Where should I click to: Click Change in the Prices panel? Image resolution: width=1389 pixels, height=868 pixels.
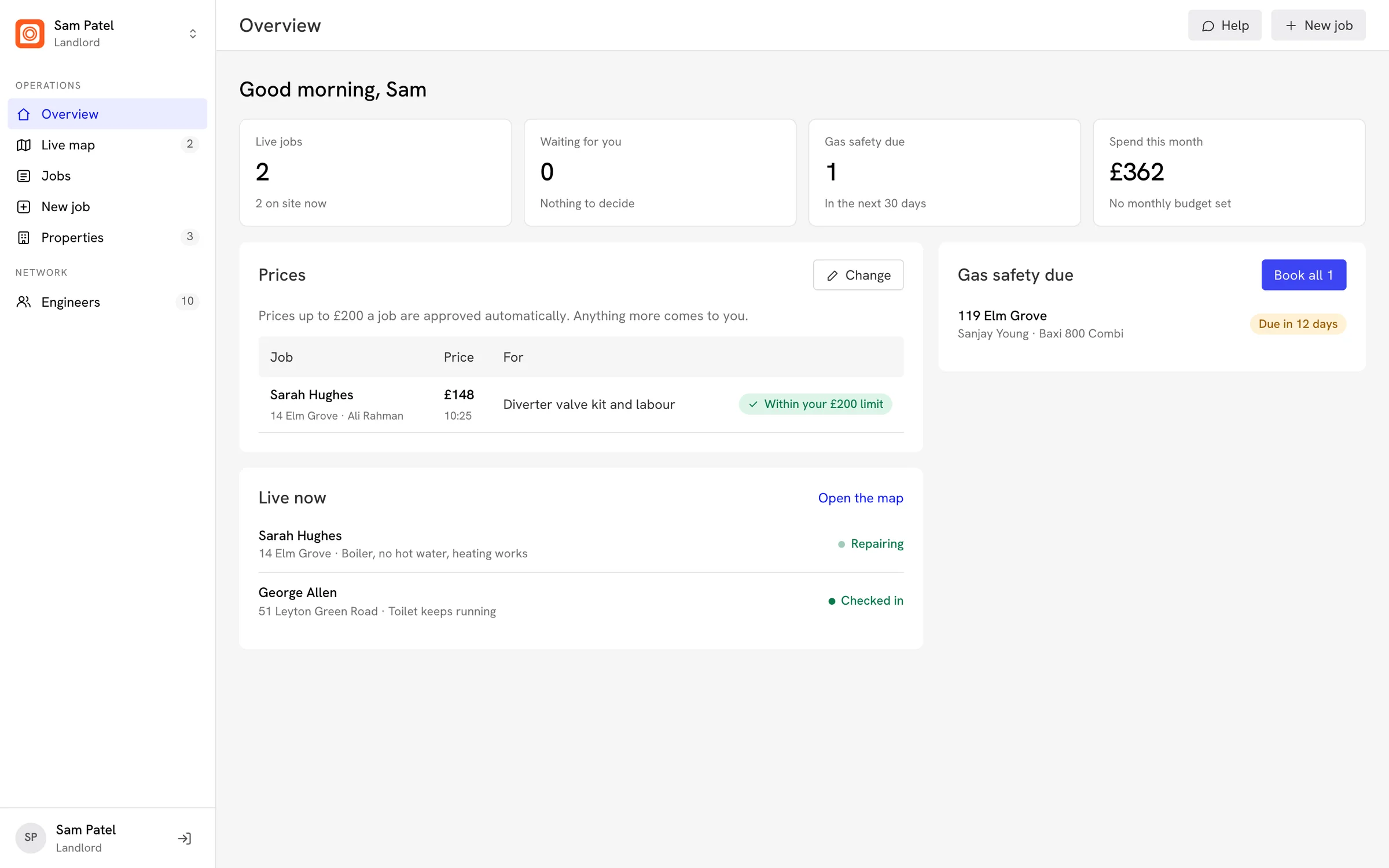[858, 275]
